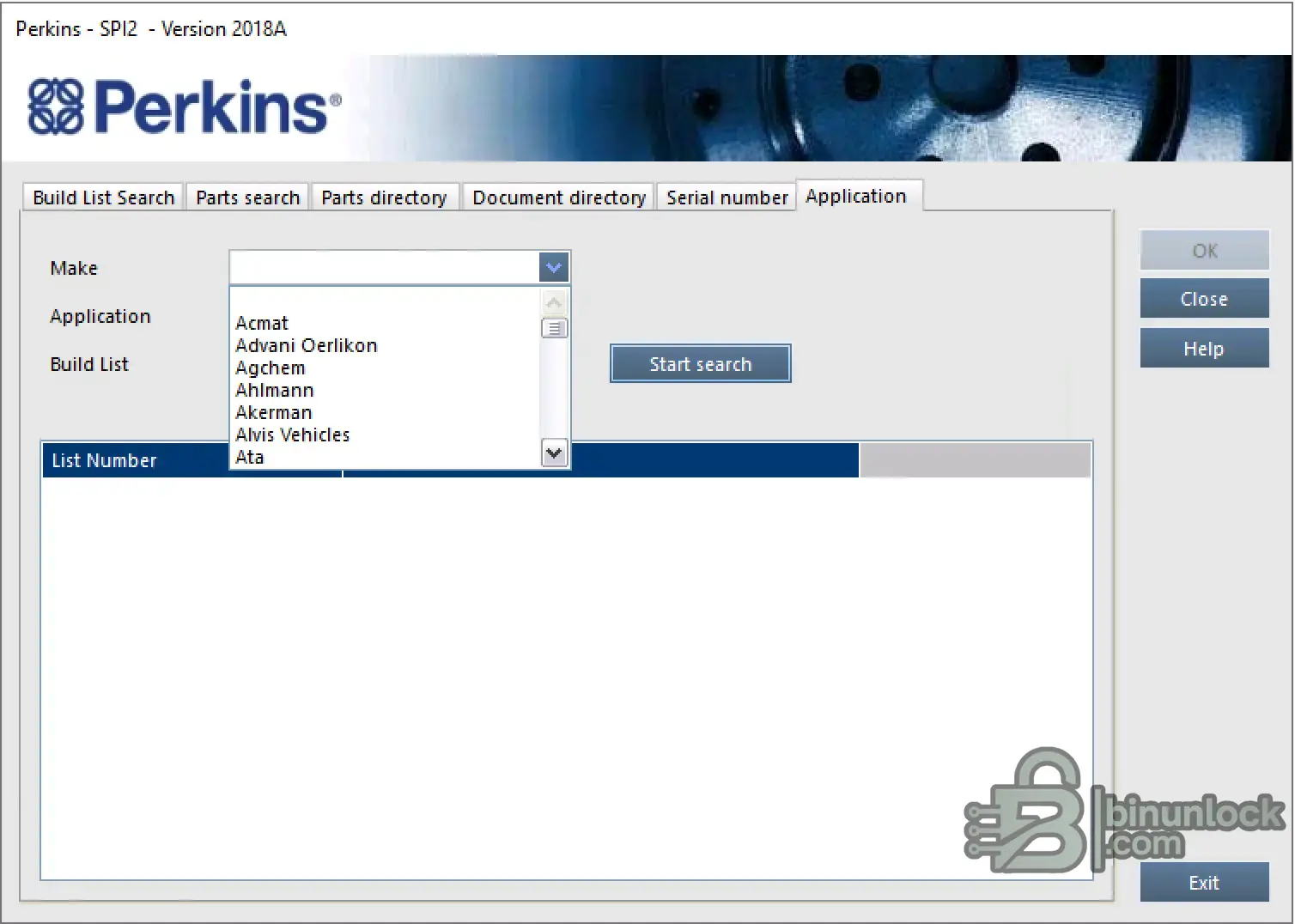The height and width of the screenshot is (924, 1295).
Task: Open Help
Action: point(1204,349)
